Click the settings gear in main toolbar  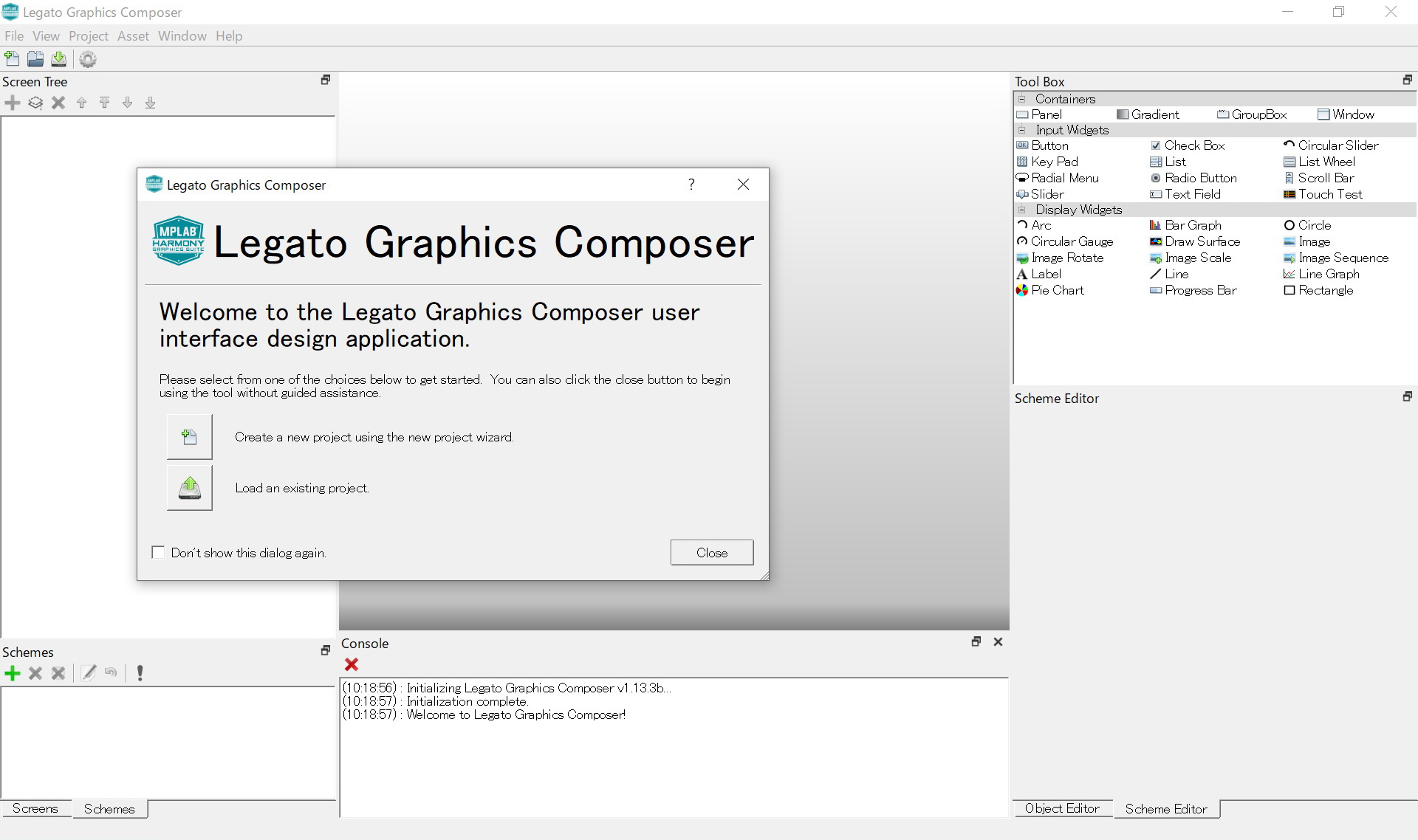[x=88, y=59]
